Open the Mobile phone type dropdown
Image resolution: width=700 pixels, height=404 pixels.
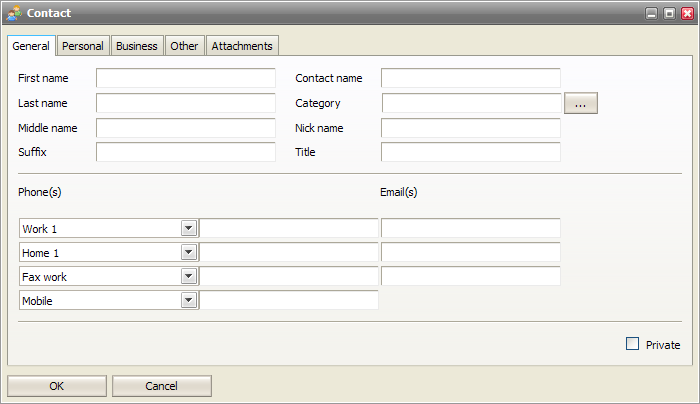point(188,299)
